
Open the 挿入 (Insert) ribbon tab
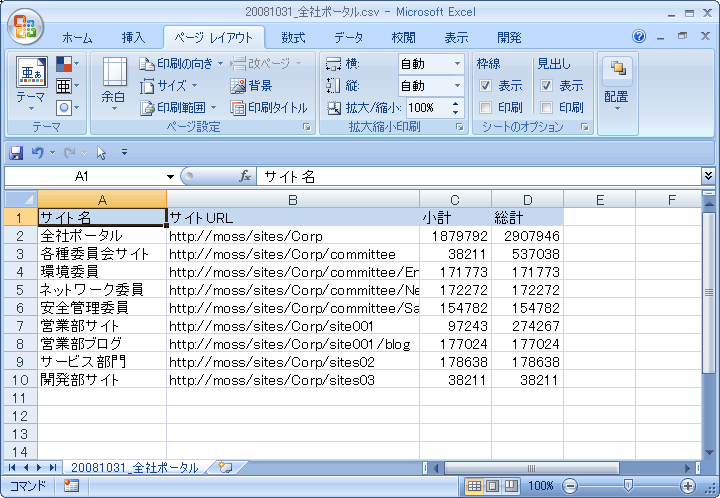coord(133,38)
